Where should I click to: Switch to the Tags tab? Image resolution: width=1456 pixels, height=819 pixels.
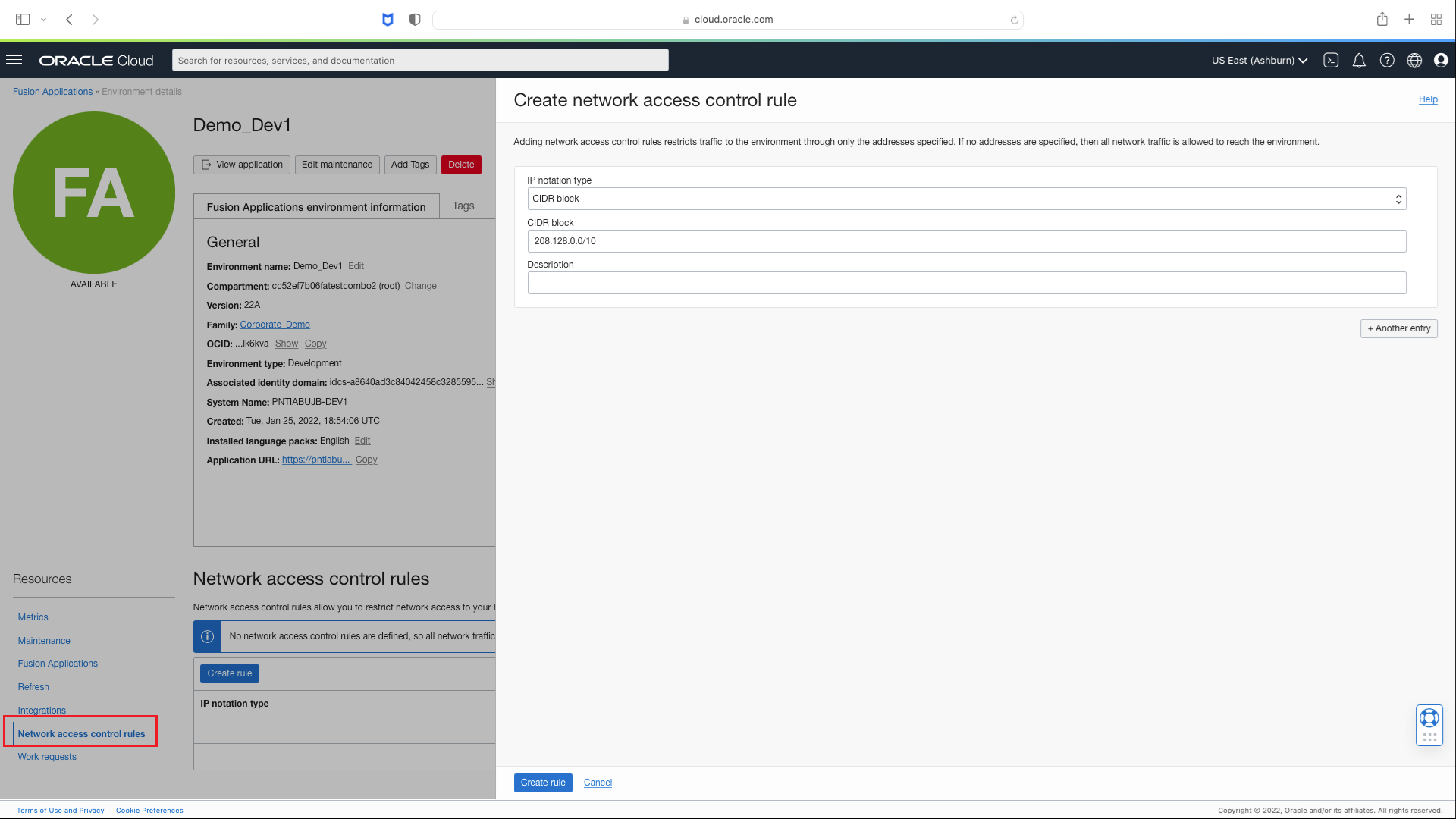pyautogui.click(x=463, y=206)
